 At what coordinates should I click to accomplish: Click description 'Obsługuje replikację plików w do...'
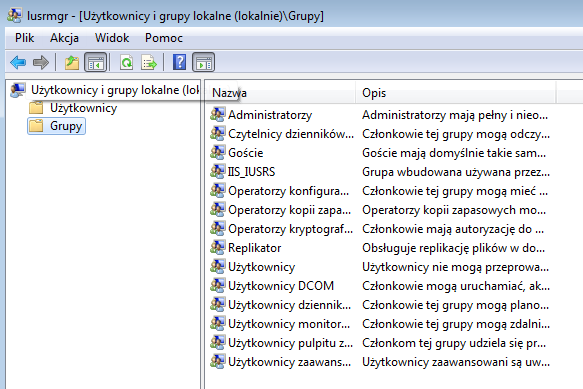point(453,248)
